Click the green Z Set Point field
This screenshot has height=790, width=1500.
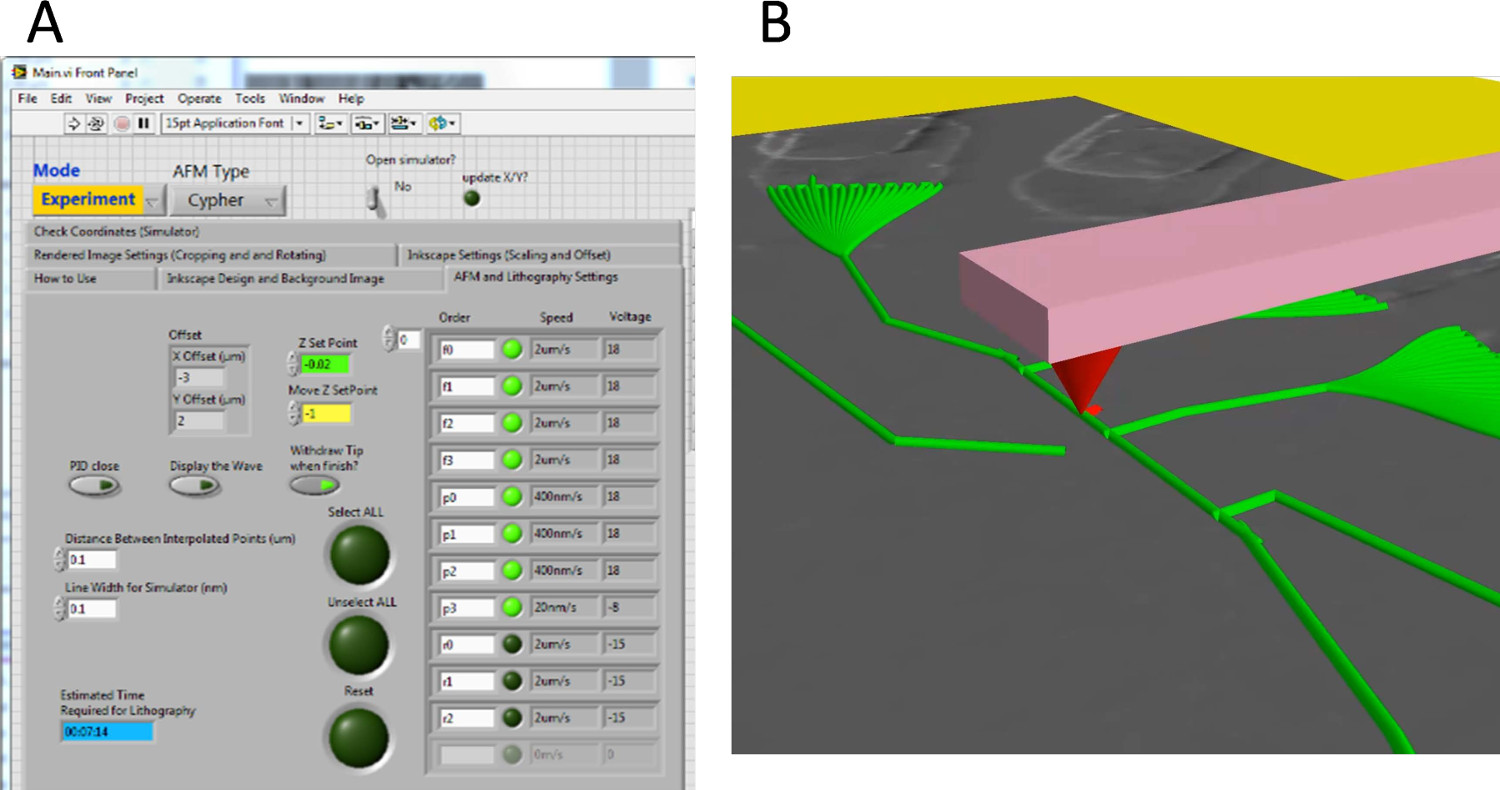click(326, 365)
